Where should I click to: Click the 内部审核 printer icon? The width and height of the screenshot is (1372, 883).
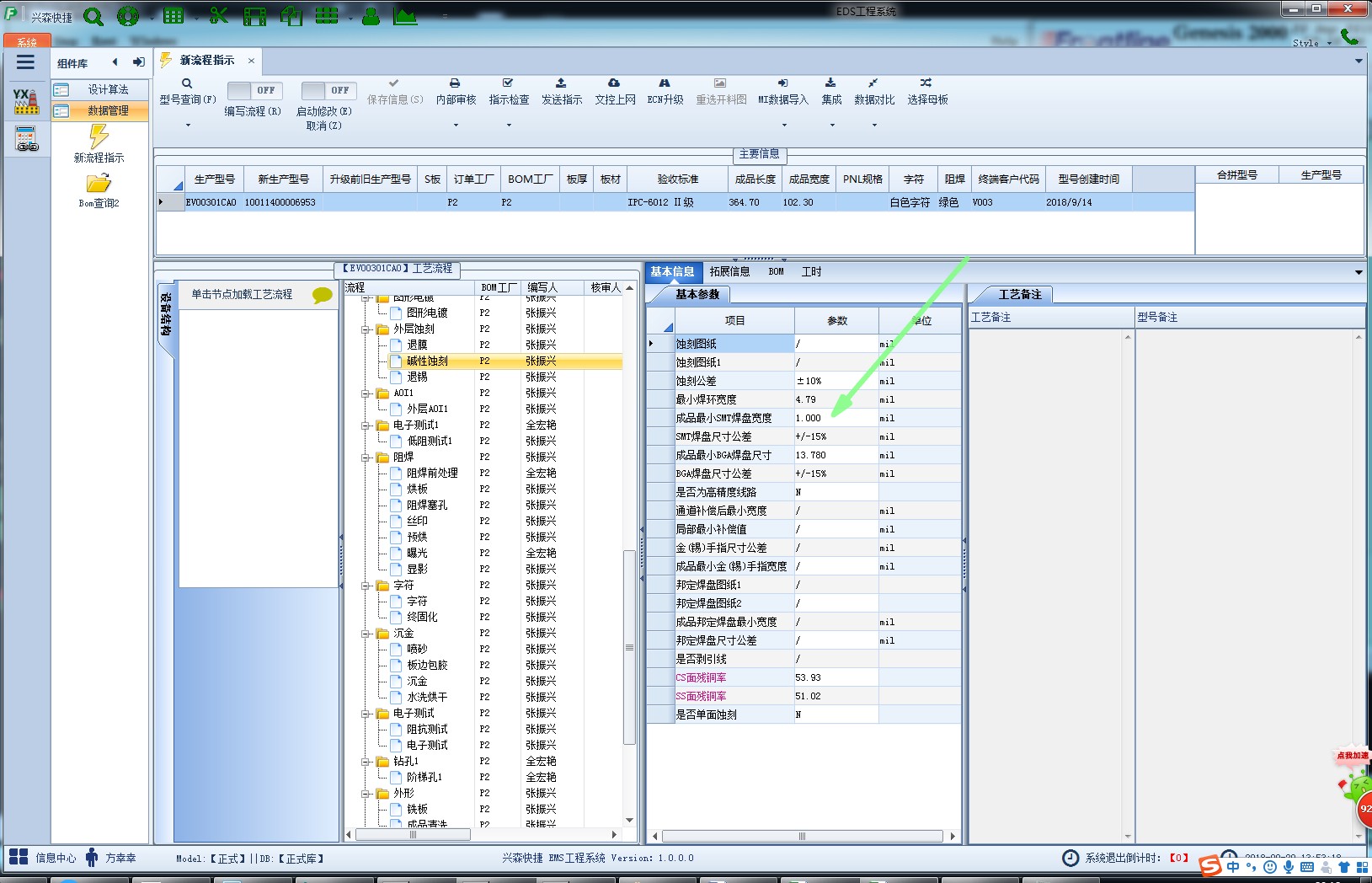point(455,83)
